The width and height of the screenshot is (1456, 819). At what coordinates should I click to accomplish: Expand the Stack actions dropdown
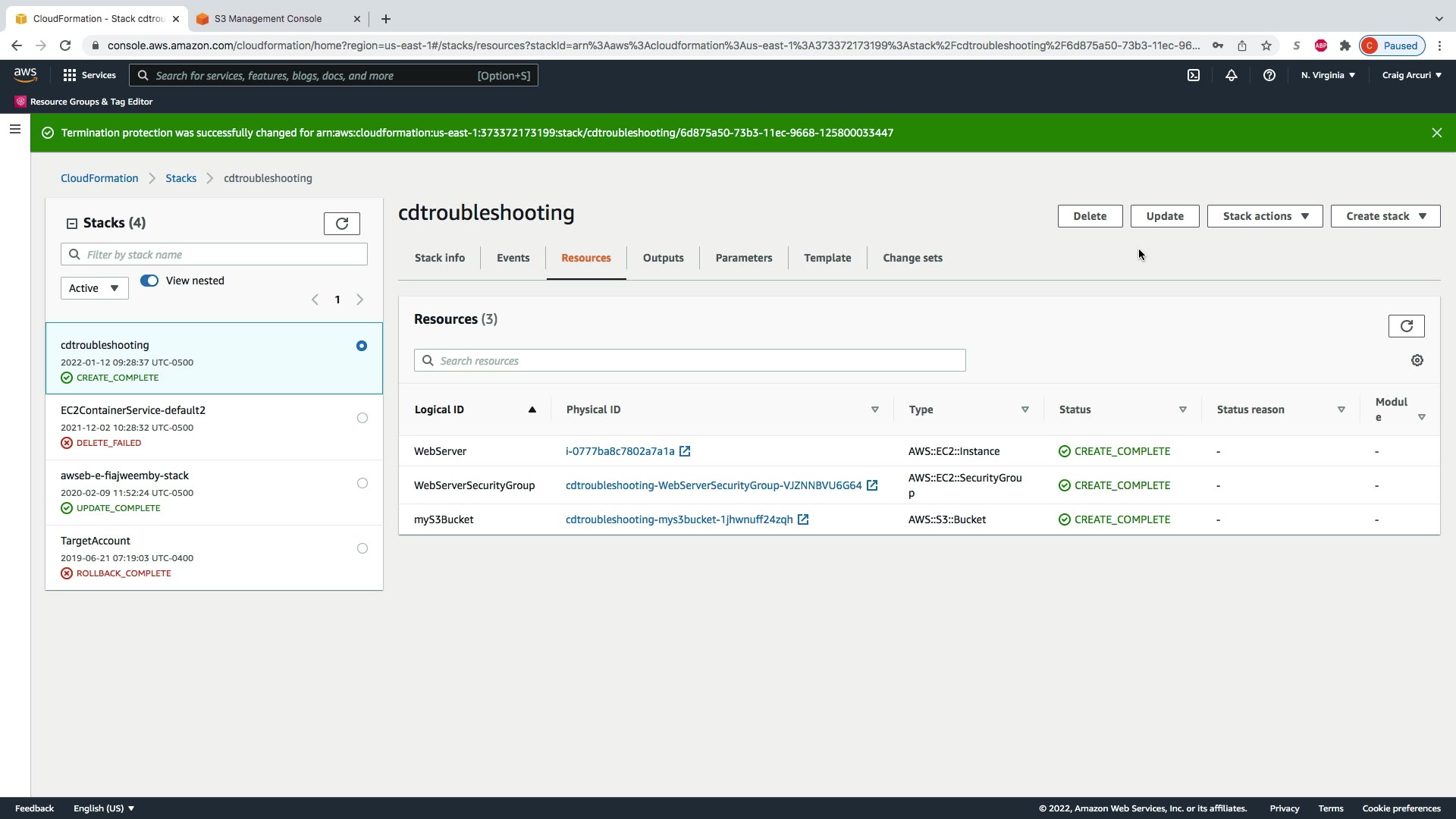(x=1265, y=216)
